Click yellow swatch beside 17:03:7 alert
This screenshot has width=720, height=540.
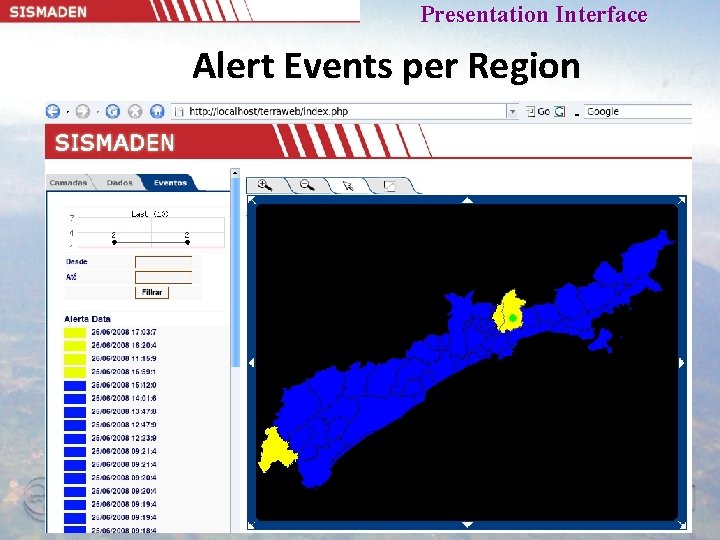tap(75, 332)
